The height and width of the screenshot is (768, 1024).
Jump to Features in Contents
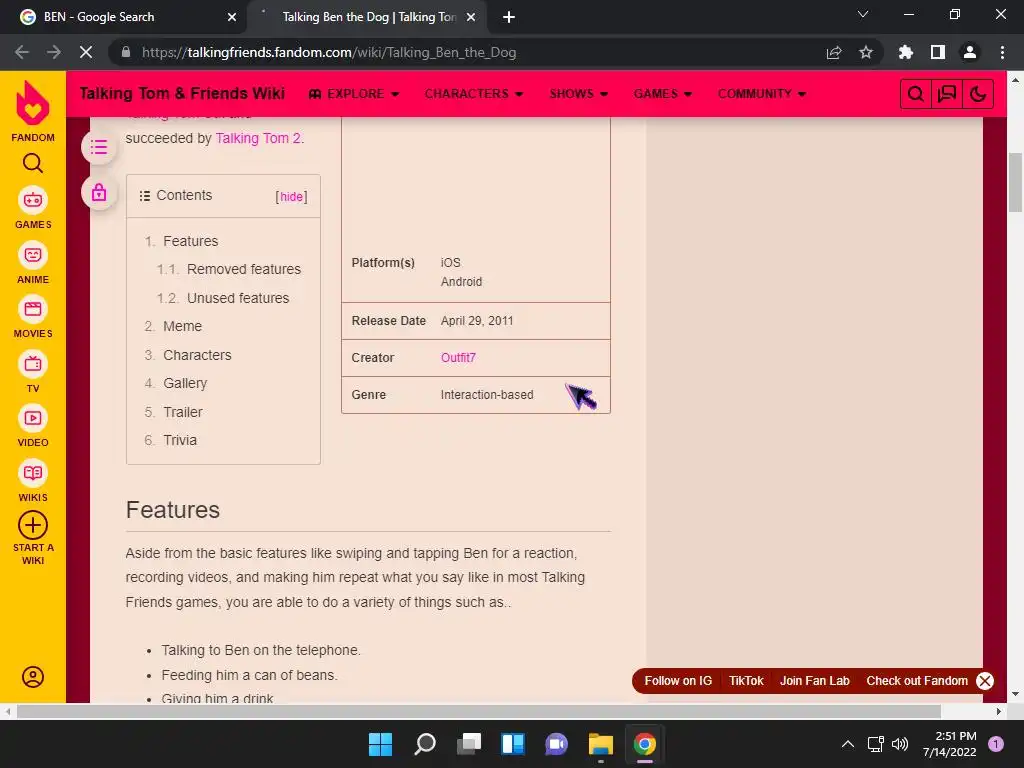191,241
